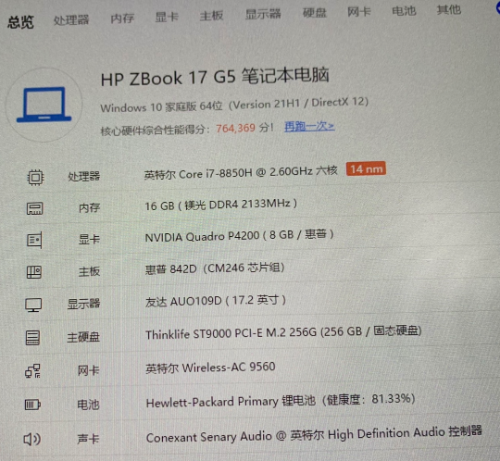
Task: Select the 惠普 842D CM246 chipset value
Action: pyautogui.click(x=215, y=268)
